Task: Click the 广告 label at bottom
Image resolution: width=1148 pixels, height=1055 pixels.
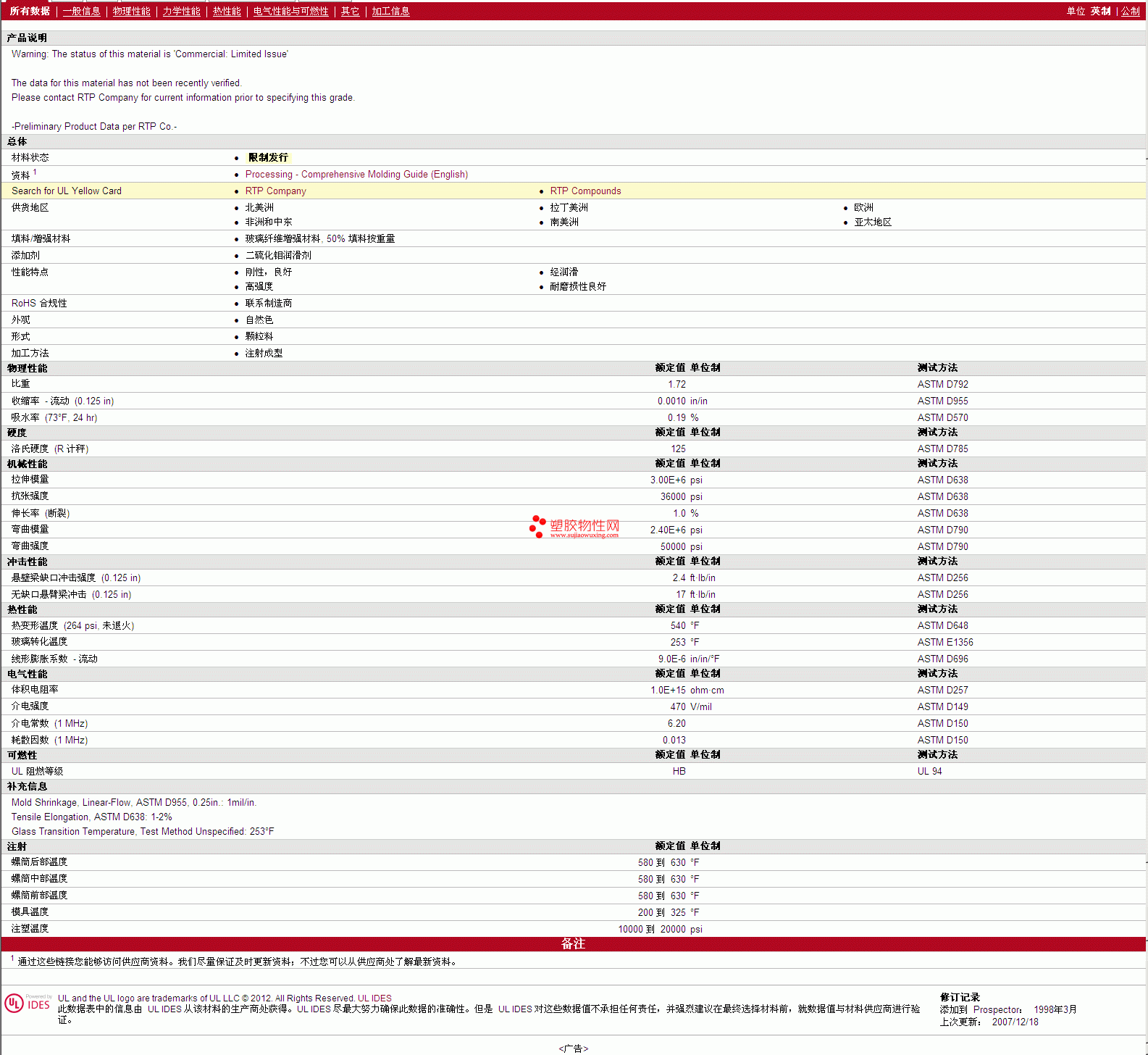Action: (x=574, y=1048)
